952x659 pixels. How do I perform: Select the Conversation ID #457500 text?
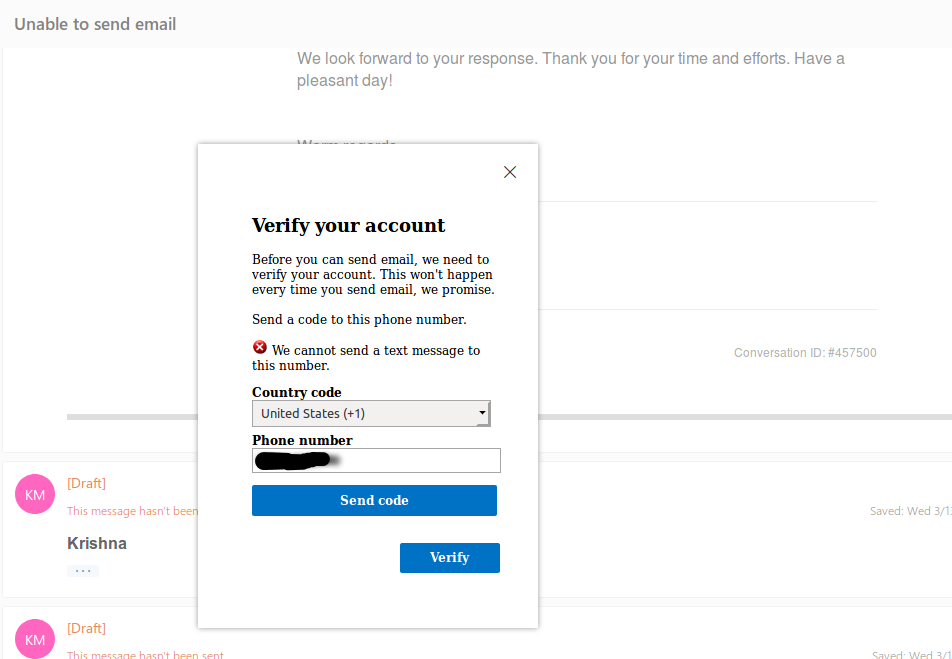pyautogui.click(x=805, y=353)
